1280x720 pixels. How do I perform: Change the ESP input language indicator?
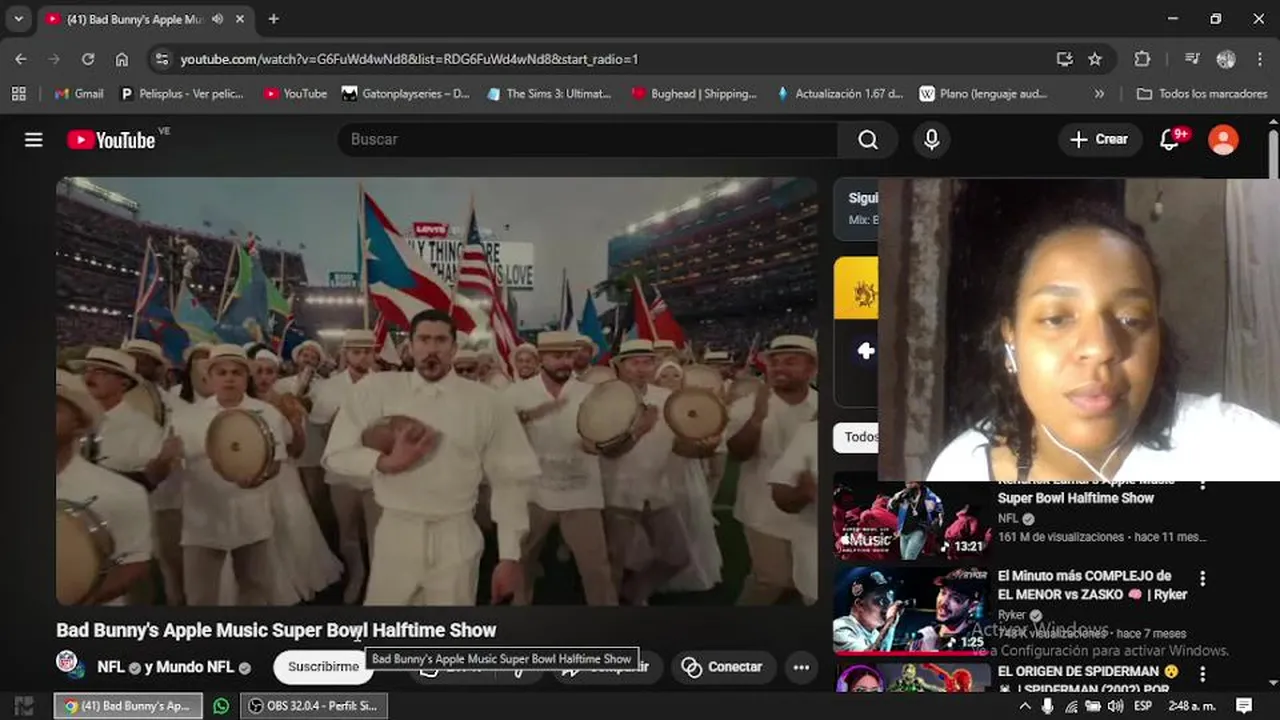click(x=1142, y=706)
